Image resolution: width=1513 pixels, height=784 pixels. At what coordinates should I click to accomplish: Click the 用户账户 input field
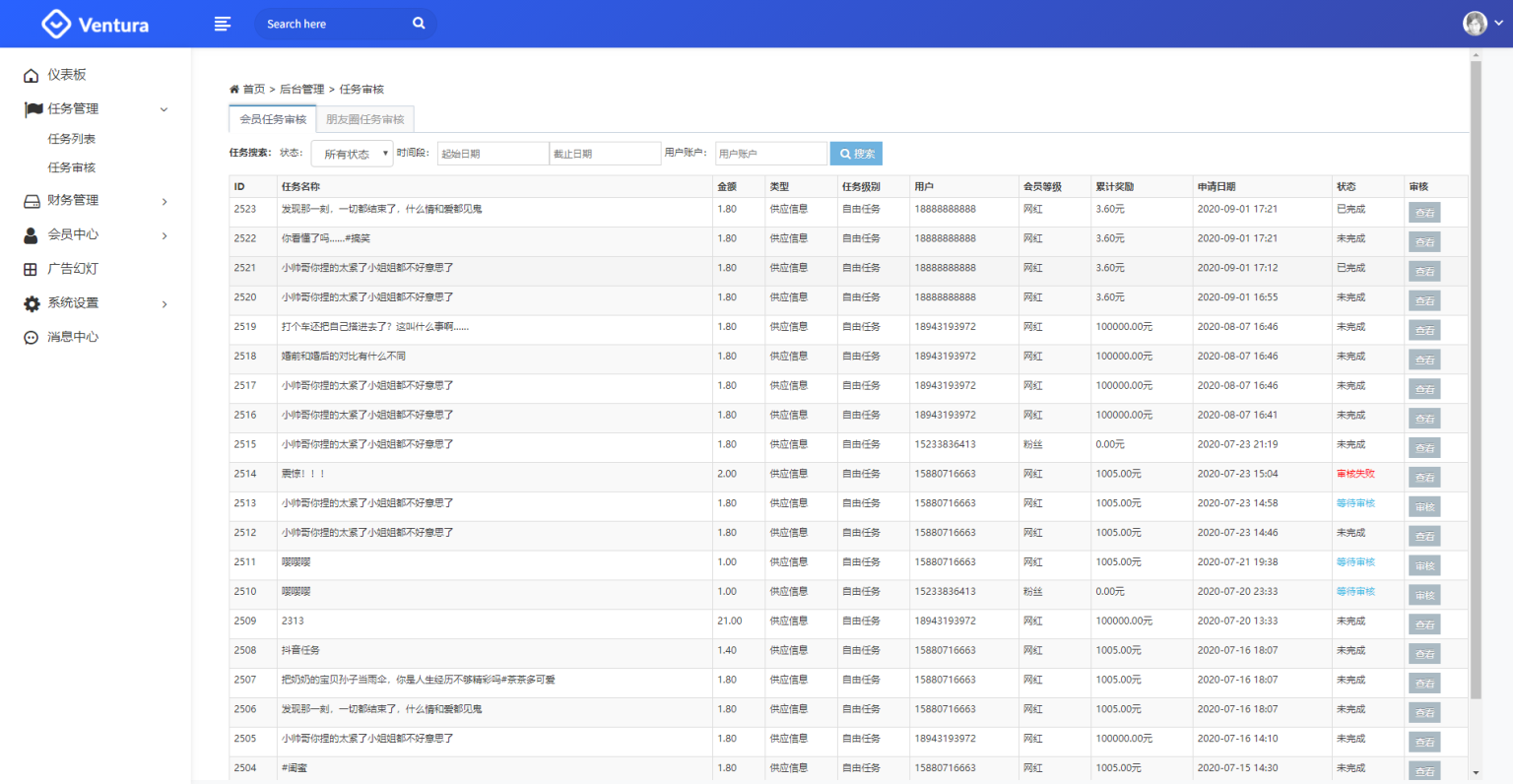771,154
